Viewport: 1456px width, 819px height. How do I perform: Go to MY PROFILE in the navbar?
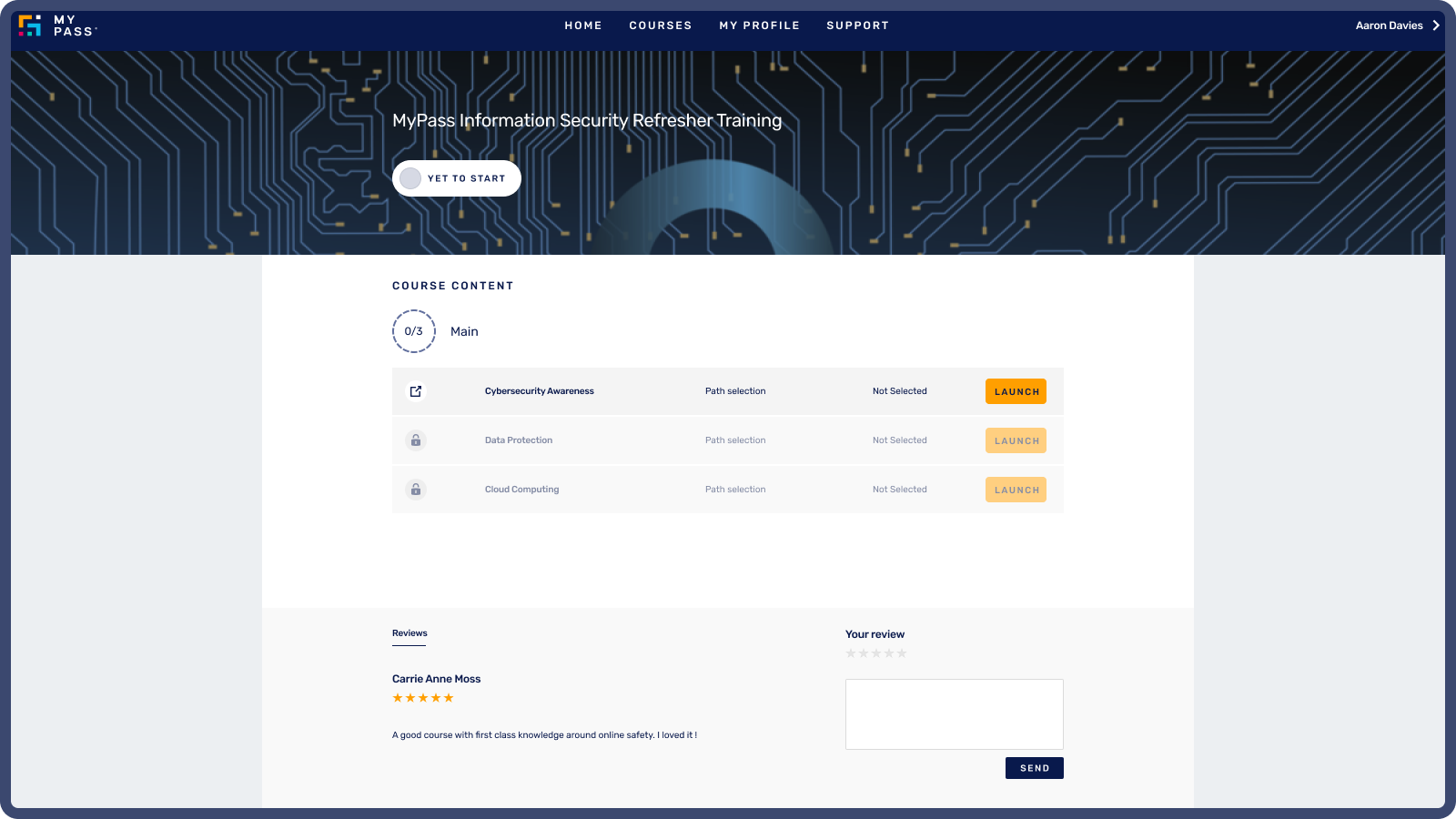click(760, 25)
